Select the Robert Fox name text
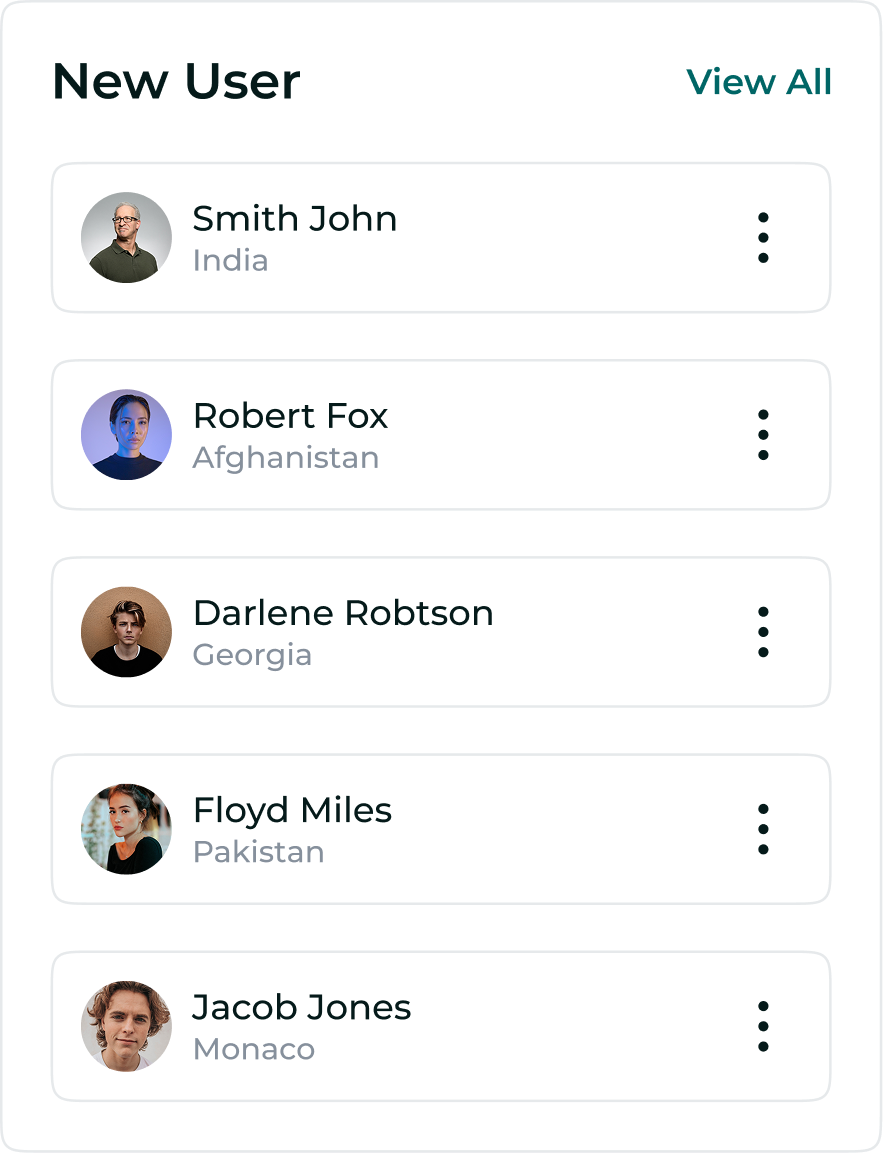The image size is (883, 1153). [x=290, y=416]
